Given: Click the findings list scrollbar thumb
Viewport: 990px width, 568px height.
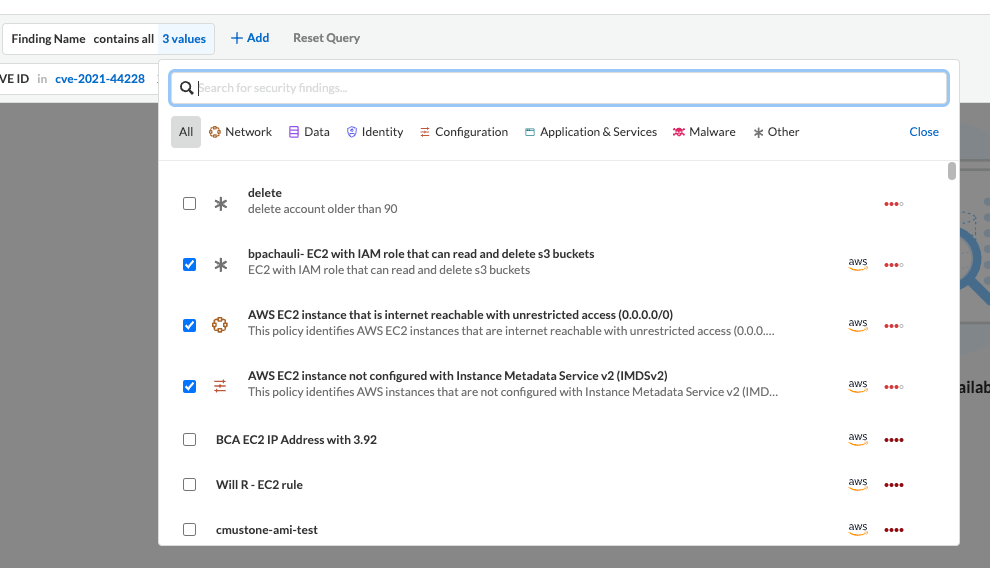Looking at the screenshot, I should pyautogui.click(x=952, y=171).
